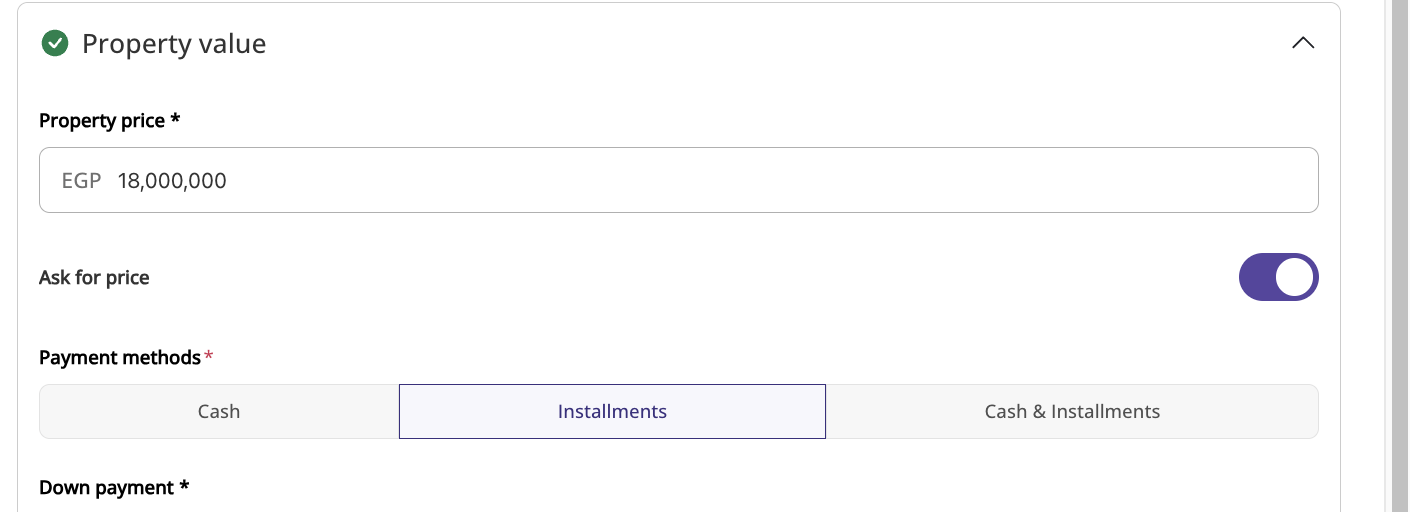Click the white knob of the price toggle
This screenshot has width=1410, height=512.
(x=1295, y=277)
